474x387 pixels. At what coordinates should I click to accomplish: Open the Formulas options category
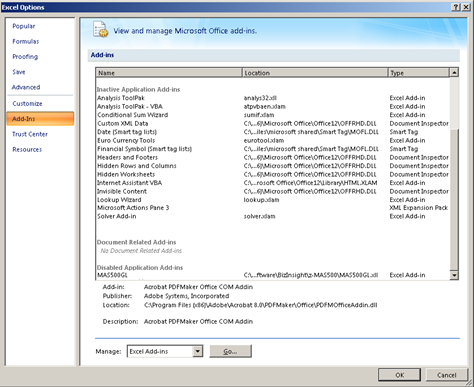pos(26,41)
